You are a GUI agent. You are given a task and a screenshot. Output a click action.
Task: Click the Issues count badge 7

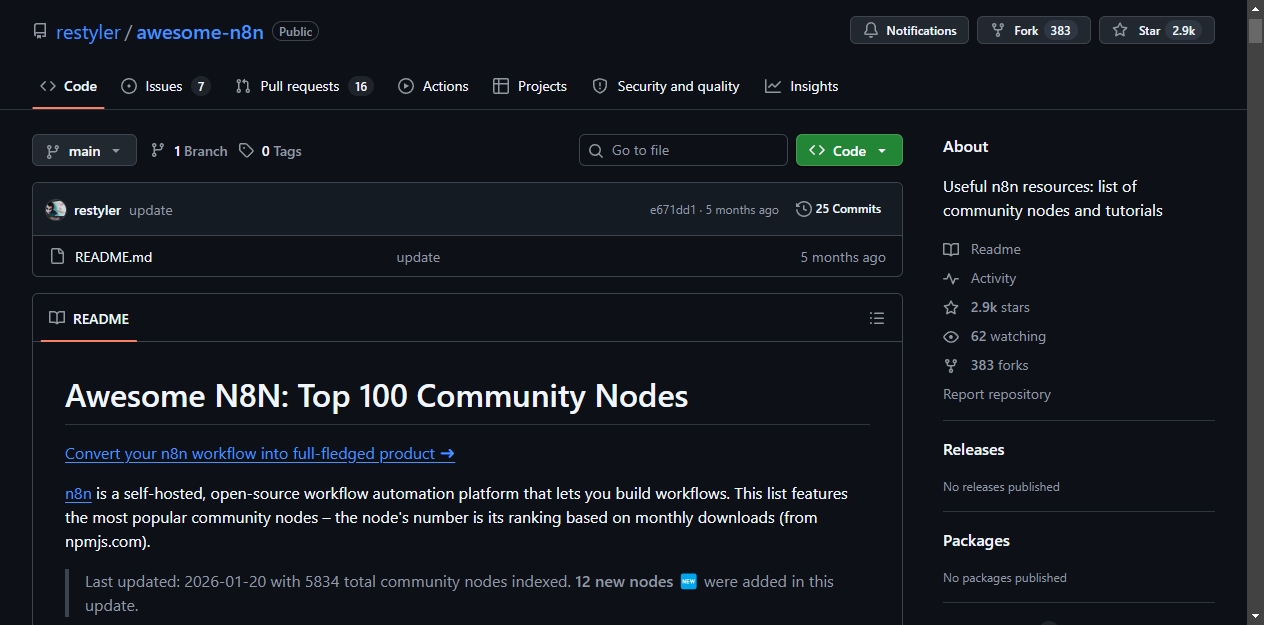click(201, 86)
